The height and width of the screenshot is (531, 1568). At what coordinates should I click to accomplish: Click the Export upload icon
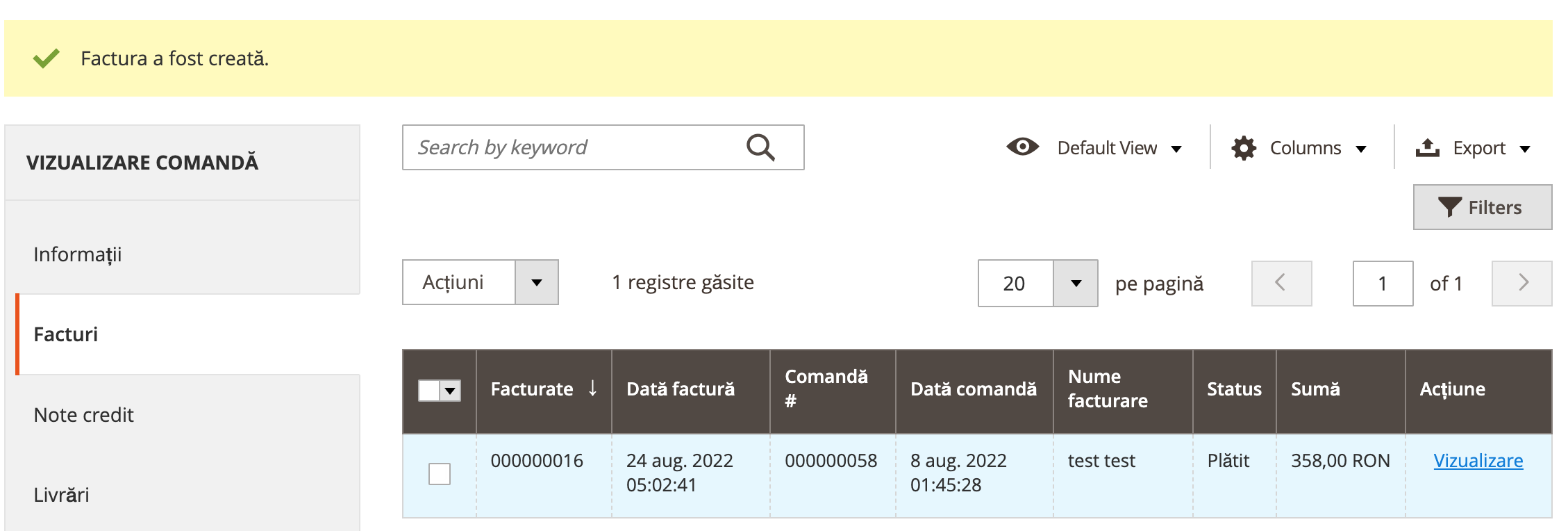(1427, 147)
